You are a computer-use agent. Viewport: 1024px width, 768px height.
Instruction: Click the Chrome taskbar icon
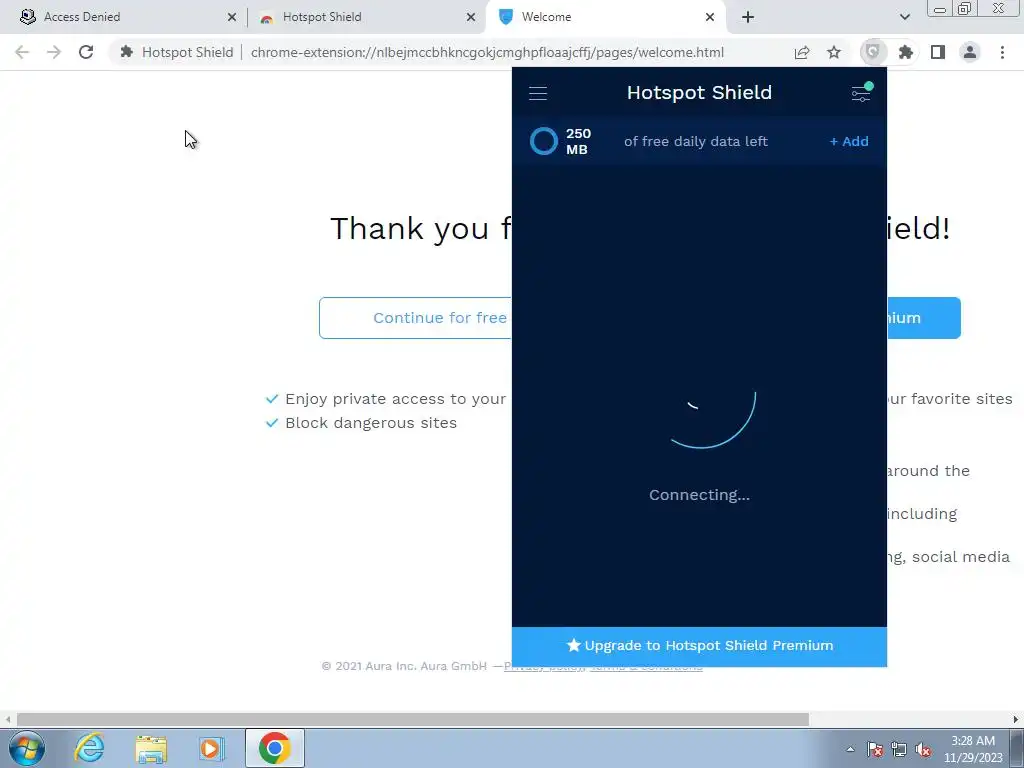click(275, 748)
